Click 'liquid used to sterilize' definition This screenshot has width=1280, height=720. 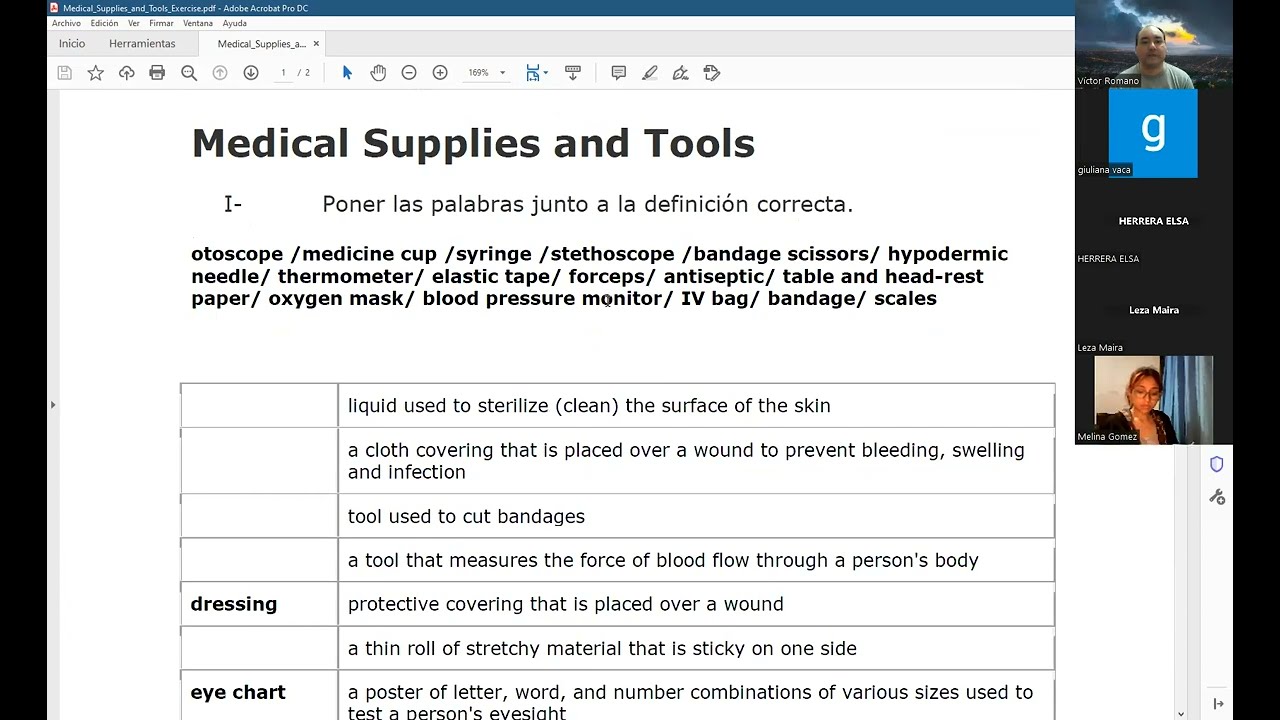[x=589, y=405]
